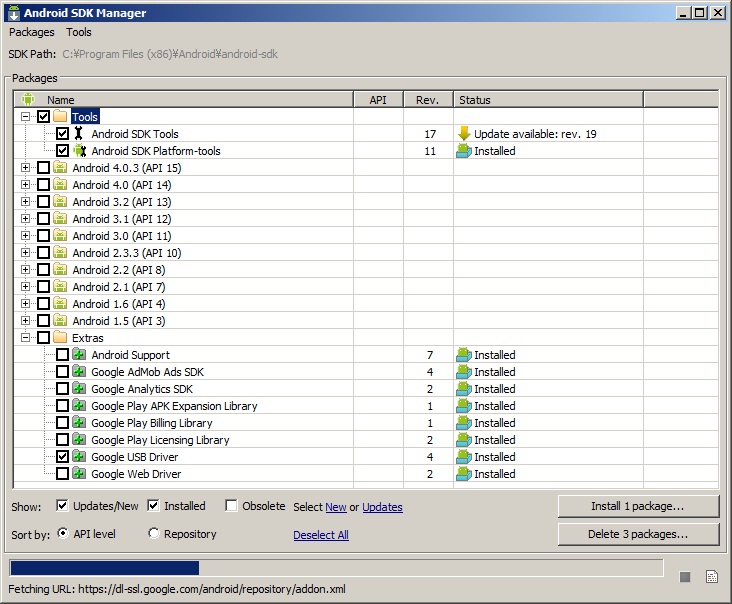Click the Name column header

(x=184, y=99)
